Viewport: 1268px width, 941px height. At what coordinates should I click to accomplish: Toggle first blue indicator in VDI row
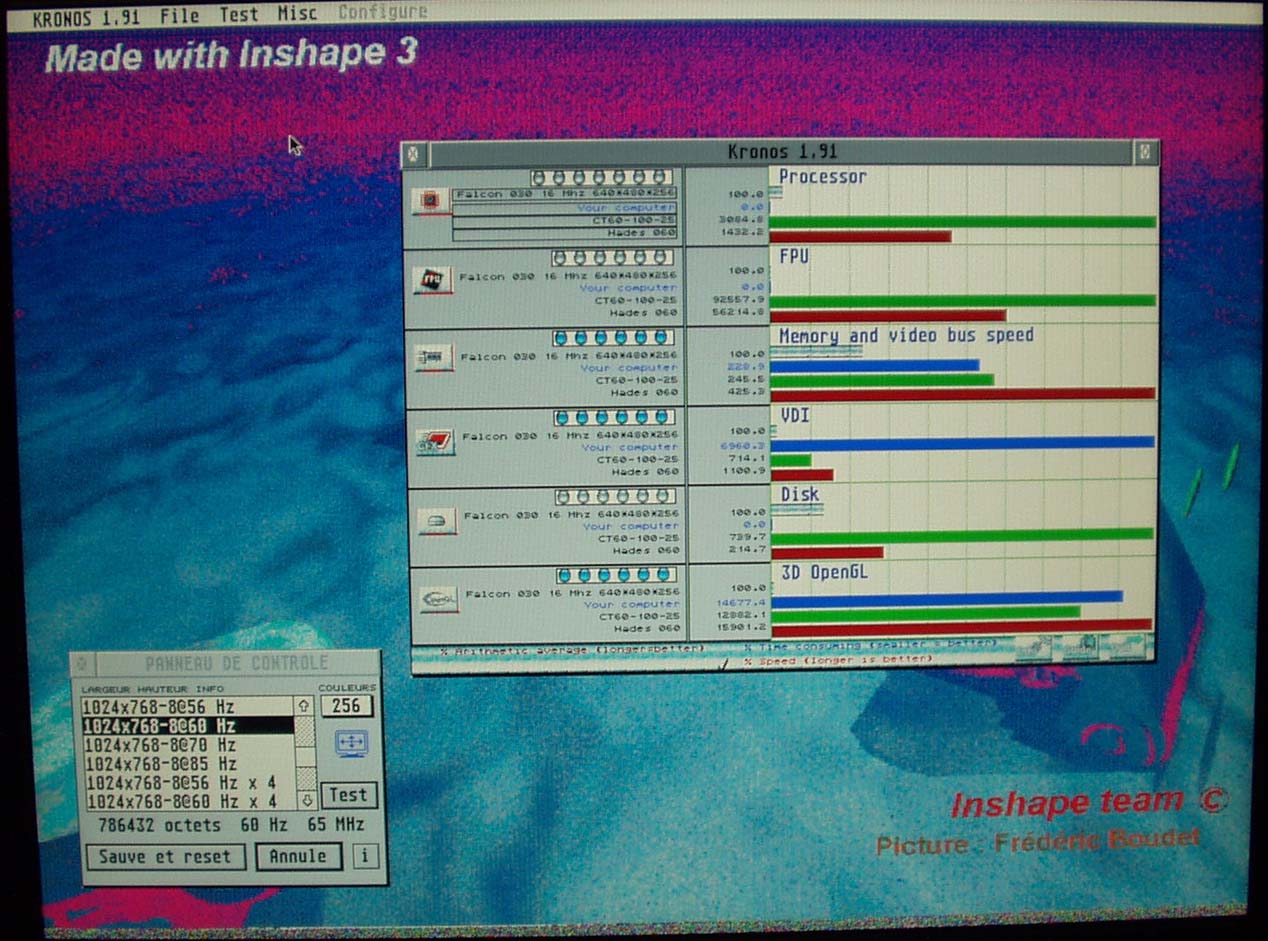pyautogui.click(x=563, y=416)
